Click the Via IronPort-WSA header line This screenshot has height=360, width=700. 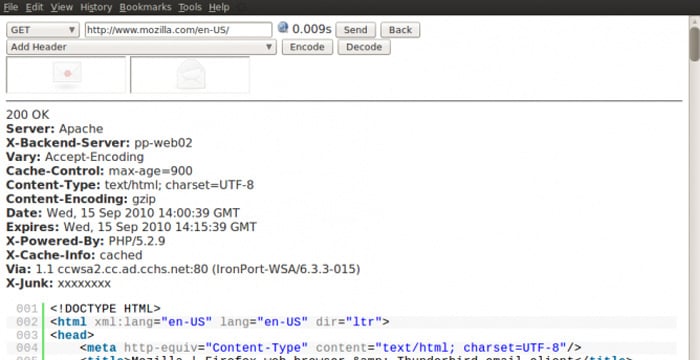click(x=183, y=269)
